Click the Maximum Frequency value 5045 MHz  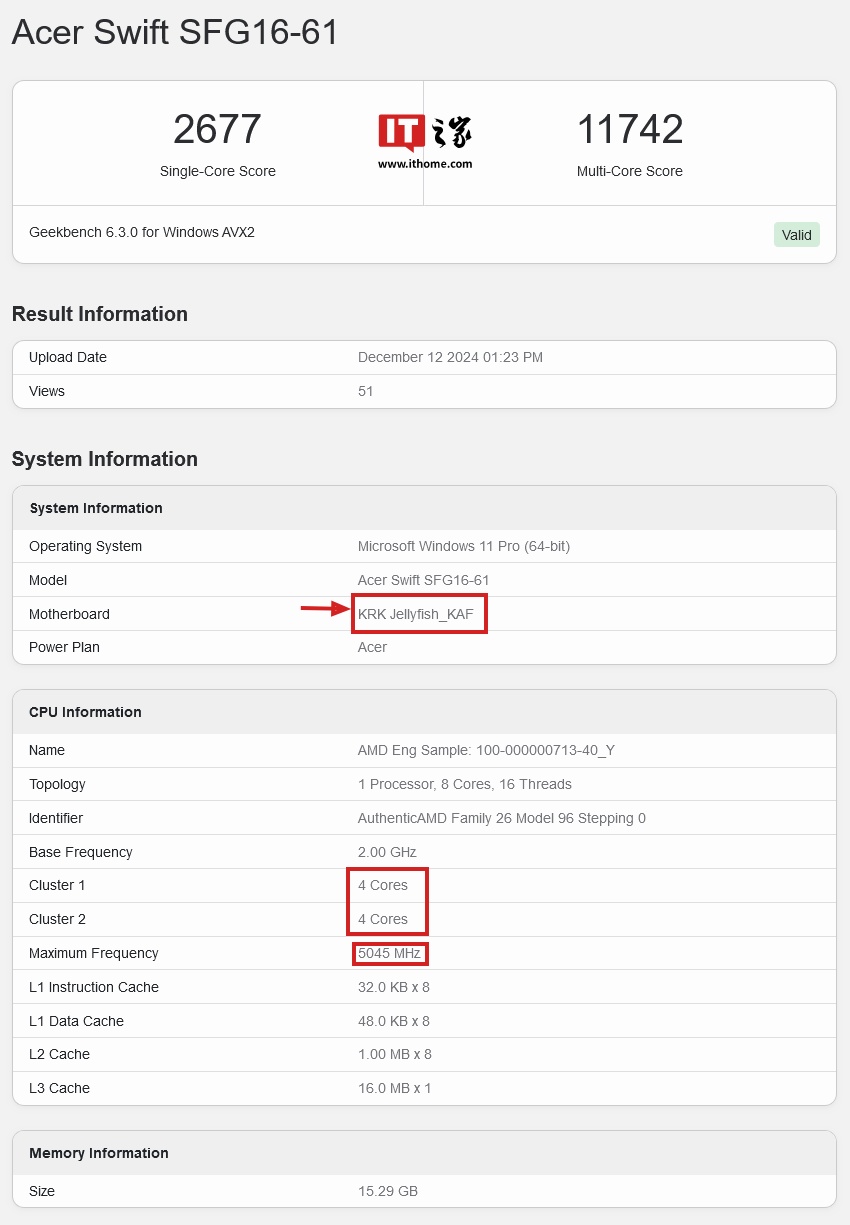tap(389, 953)
